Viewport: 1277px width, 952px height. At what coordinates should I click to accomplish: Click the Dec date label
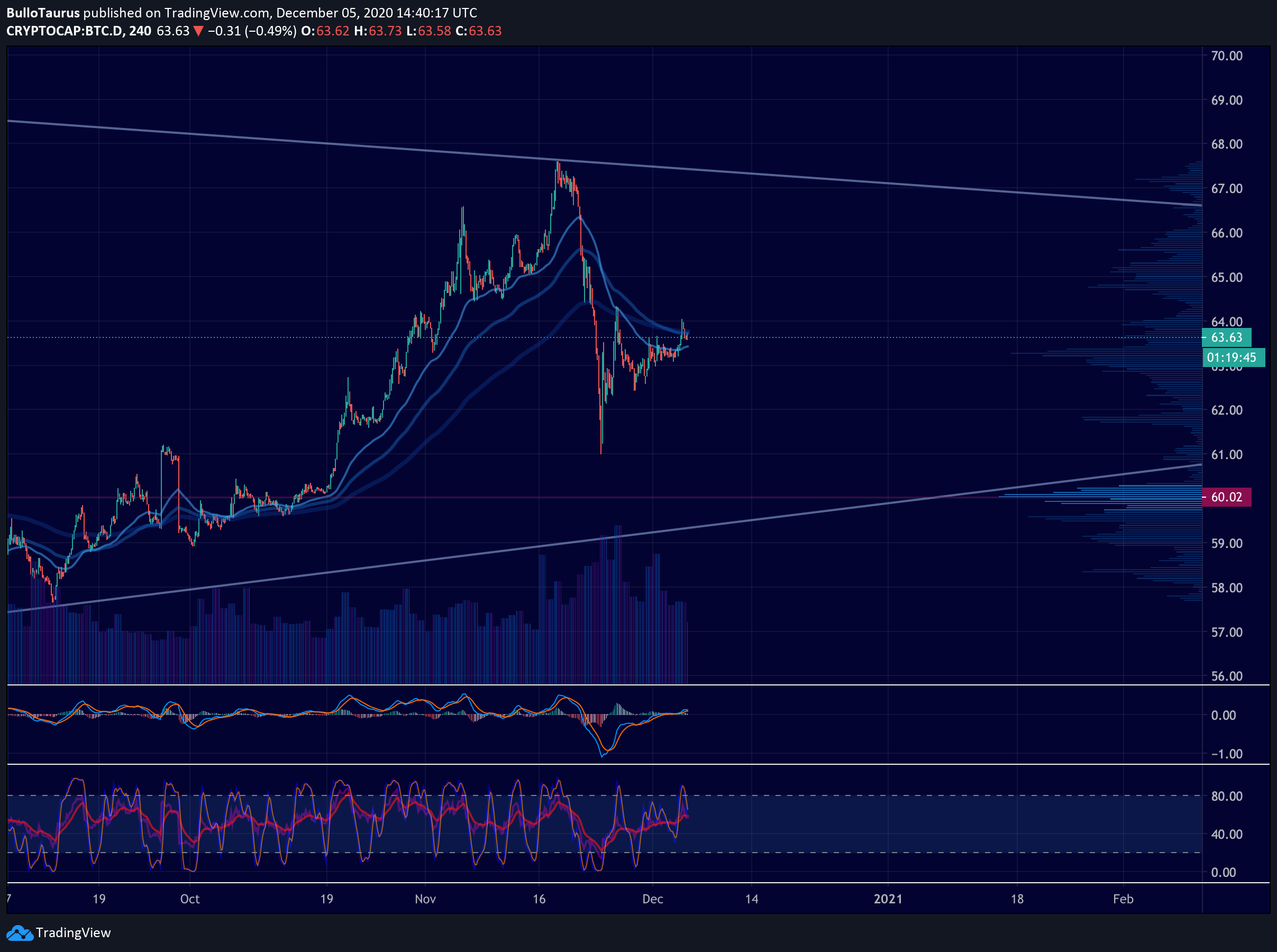[653, 899]
